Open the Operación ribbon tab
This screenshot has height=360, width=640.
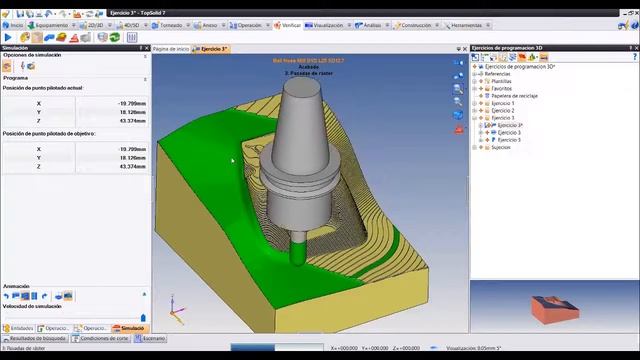click(x=246, y=25)
